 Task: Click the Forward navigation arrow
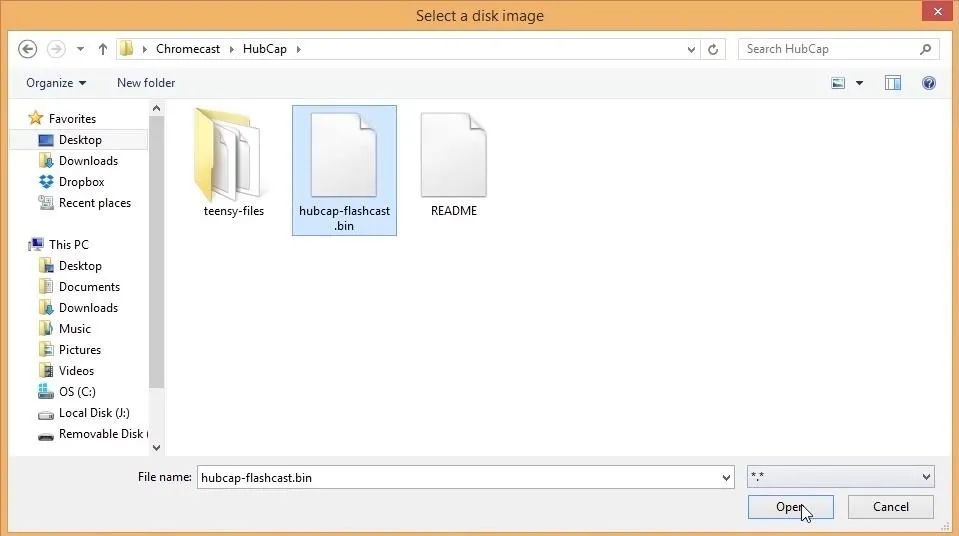pyautogui.click(x=56, y=49)
